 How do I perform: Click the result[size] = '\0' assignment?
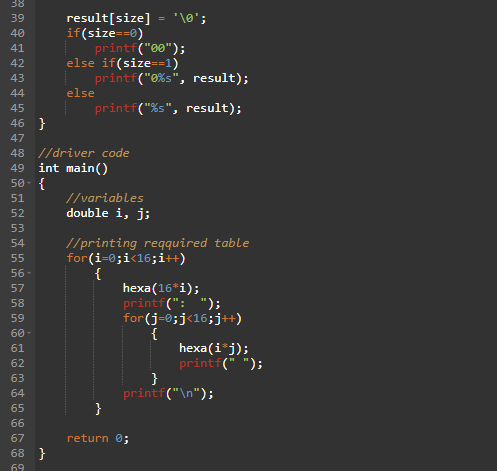coord(136,18)
